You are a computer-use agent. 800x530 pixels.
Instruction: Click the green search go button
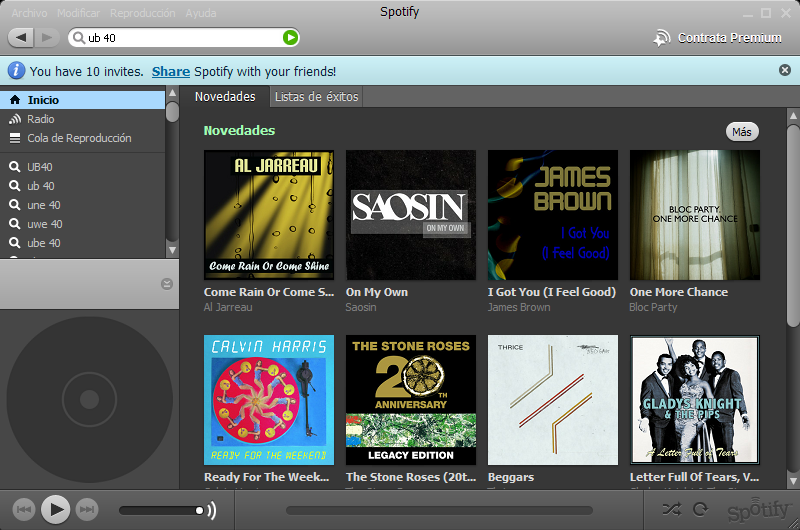[290, 38]
